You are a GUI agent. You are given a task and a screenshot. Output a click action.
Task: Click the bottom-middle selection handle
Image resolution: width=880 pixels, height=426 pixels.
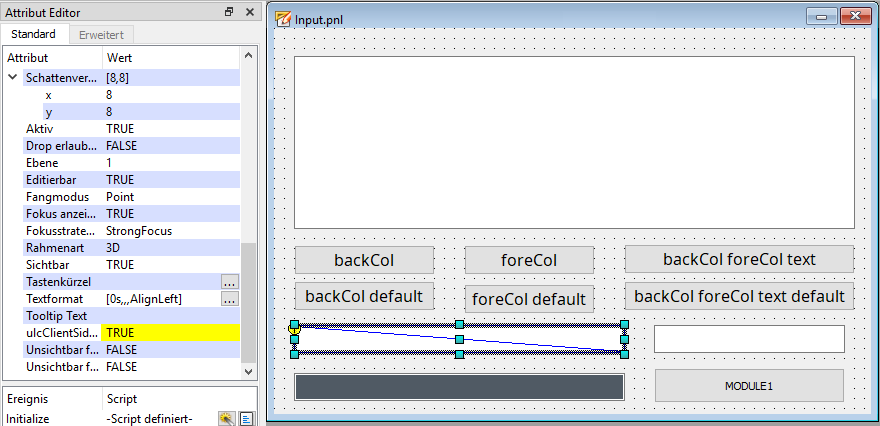(459, 354)
